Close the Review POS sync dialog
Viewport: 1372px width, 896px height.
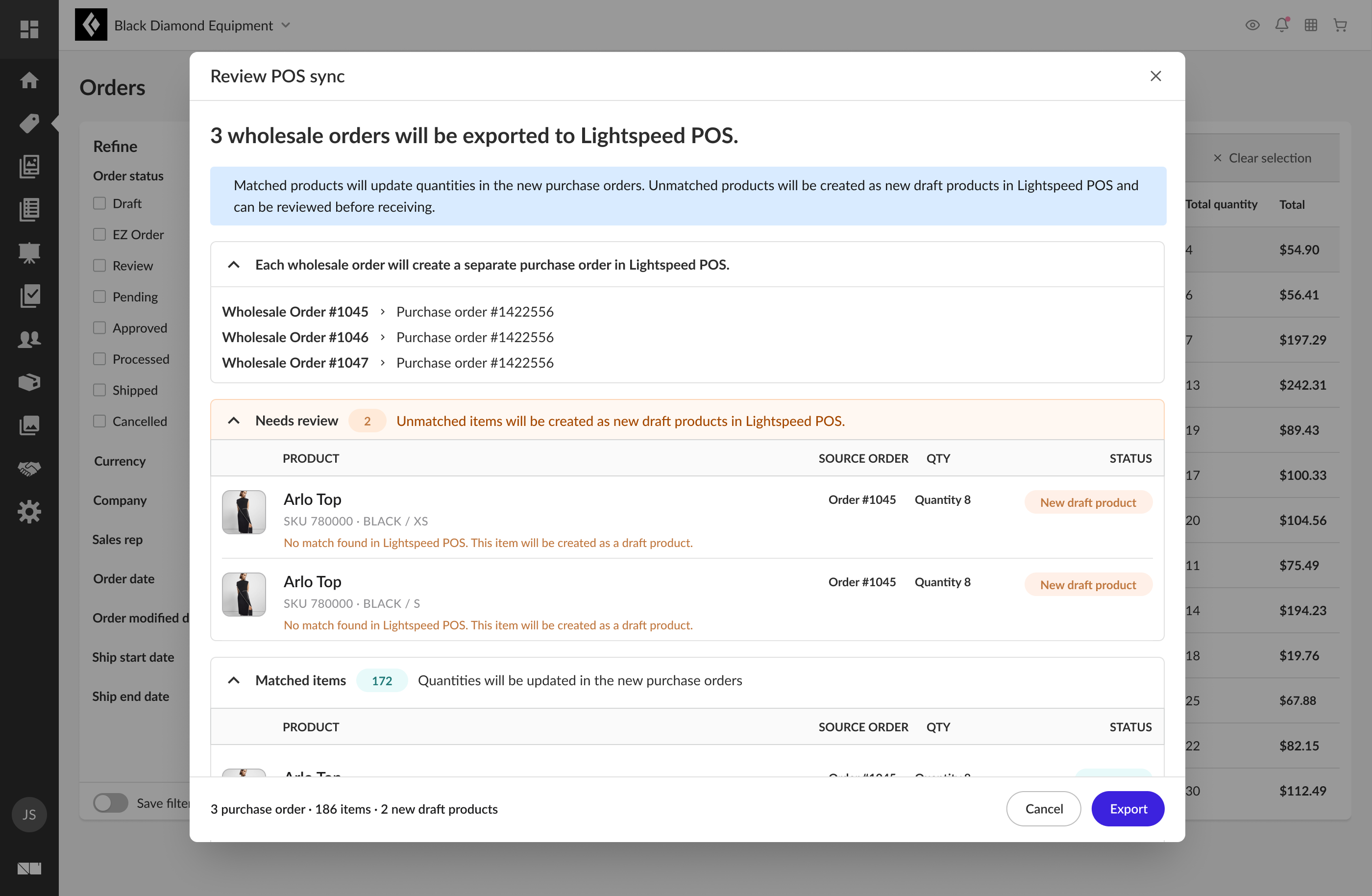(x=1155, y=76)
